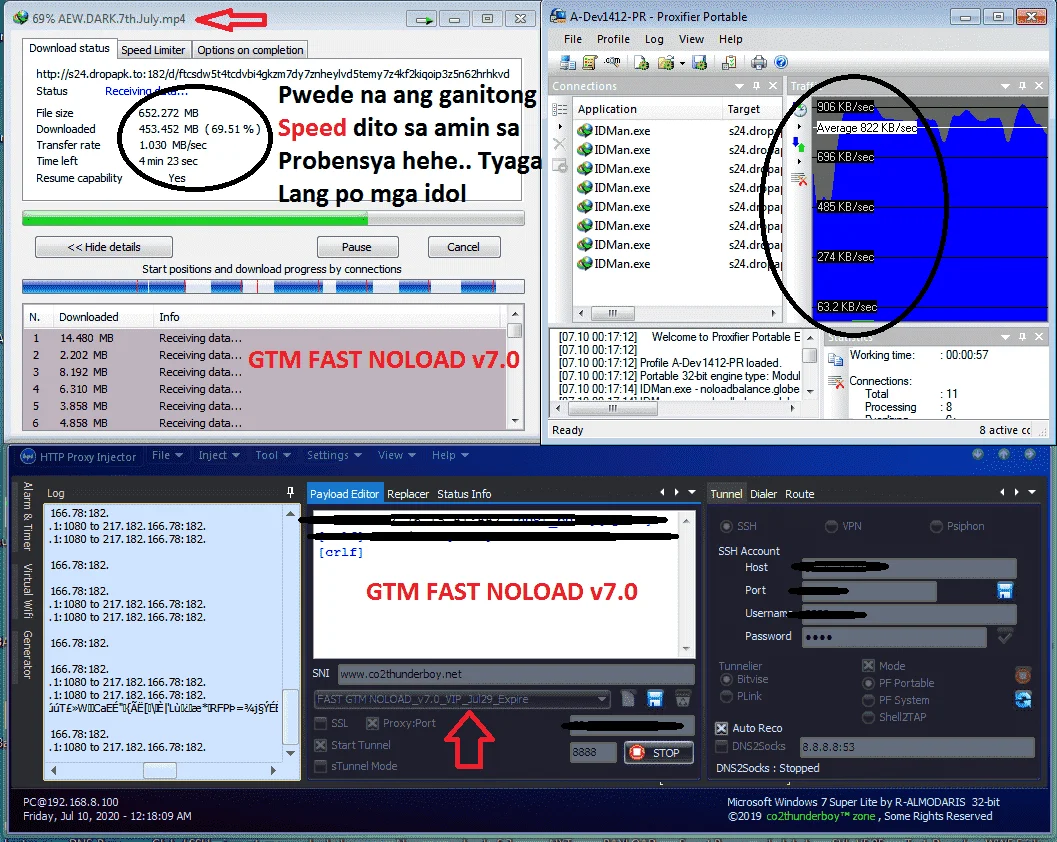Image resolution: width=1057 pixels, height=842 pixels.
Task: Toggle the SSL checkbox
Action: coord(320,723)
